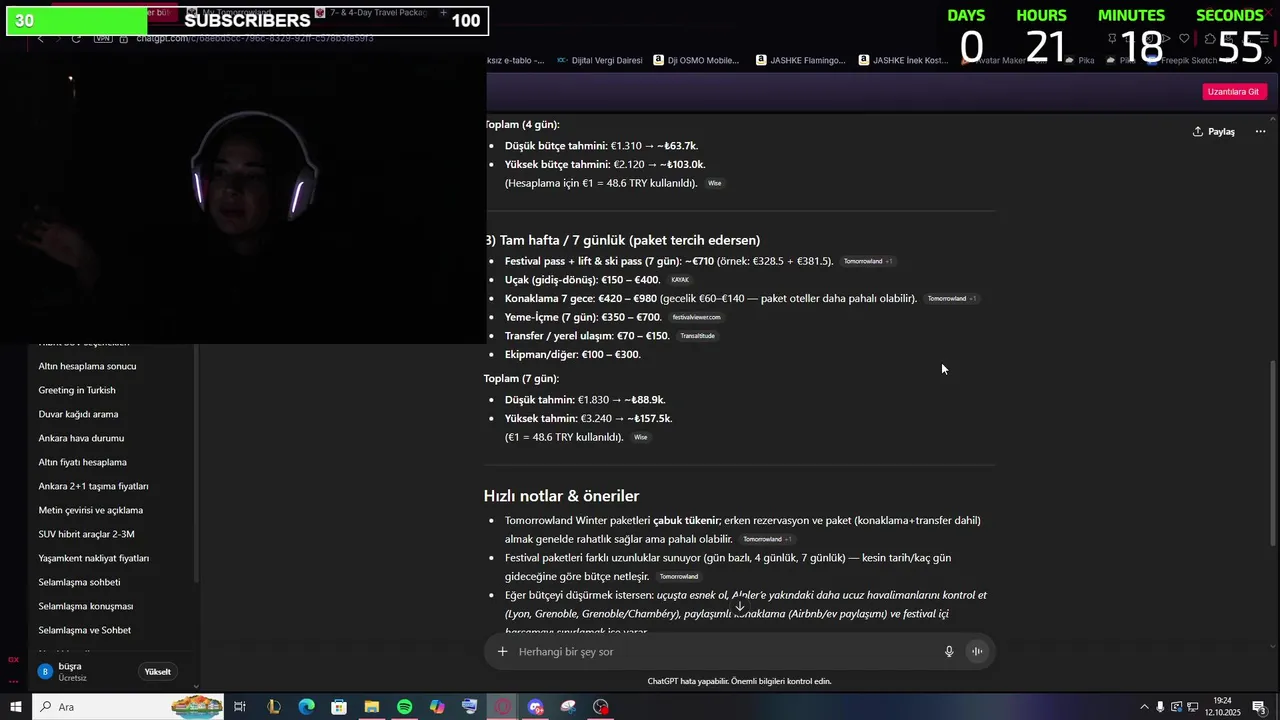Image resolution: width=1280 pixels, height=720 pixels.
Task: Open the 'Yaşamkent nakliyat fiyatları' chat
Action: click(94, 558)
